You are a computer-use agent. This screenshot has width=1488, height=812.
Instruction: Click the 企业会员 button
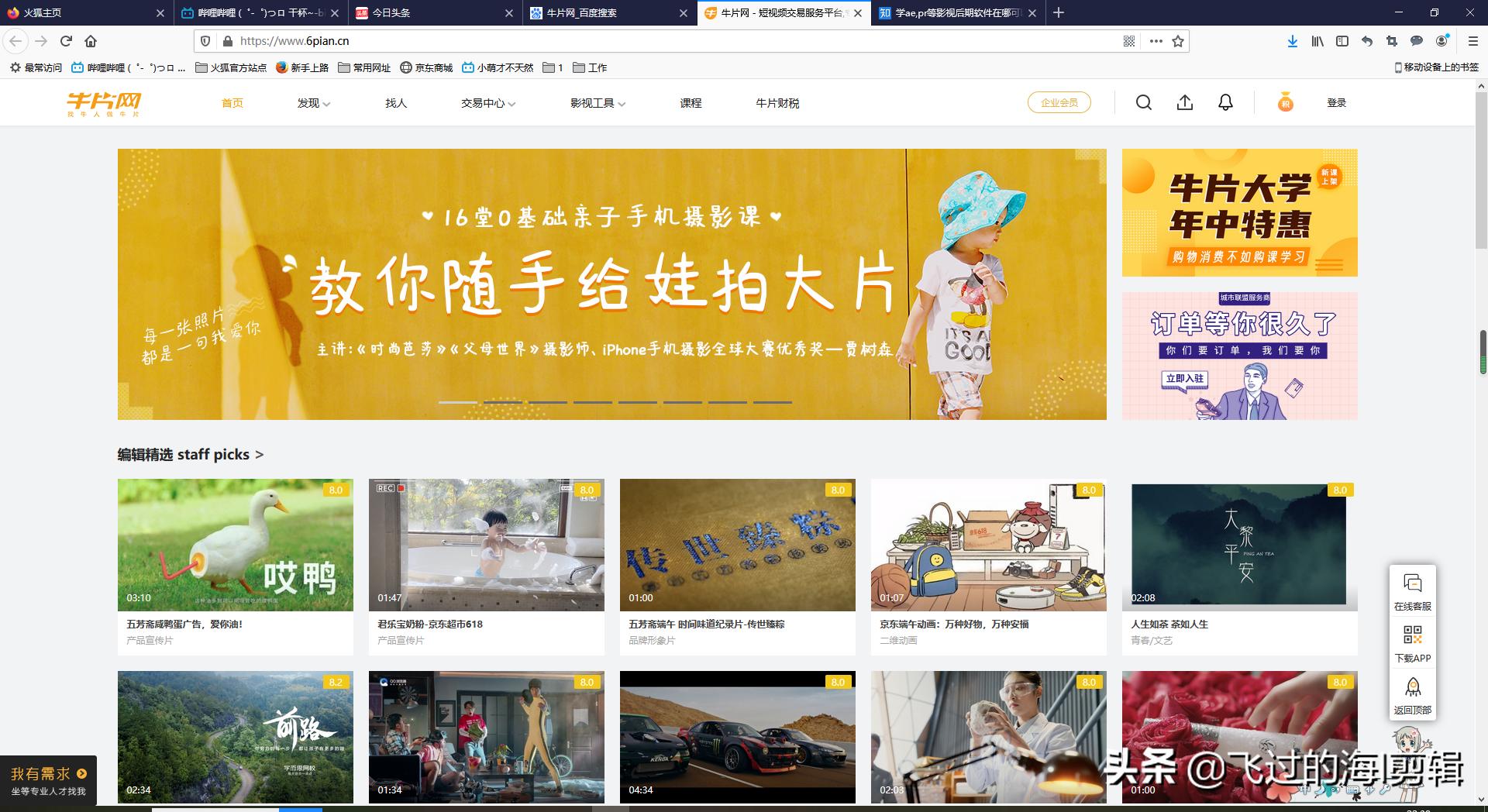pyautogui.click(x=1059, y=101)
